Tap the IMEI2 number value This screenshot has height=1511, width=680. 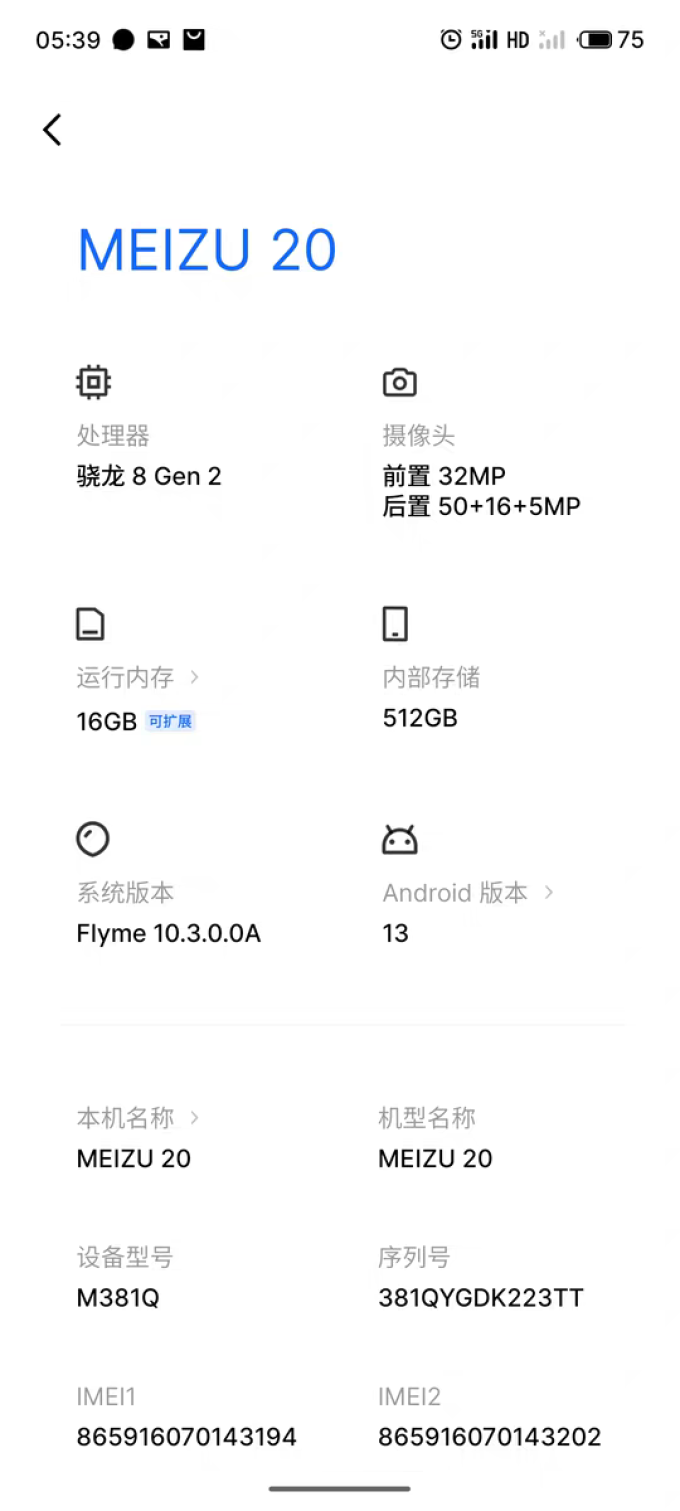point(488,1436)
